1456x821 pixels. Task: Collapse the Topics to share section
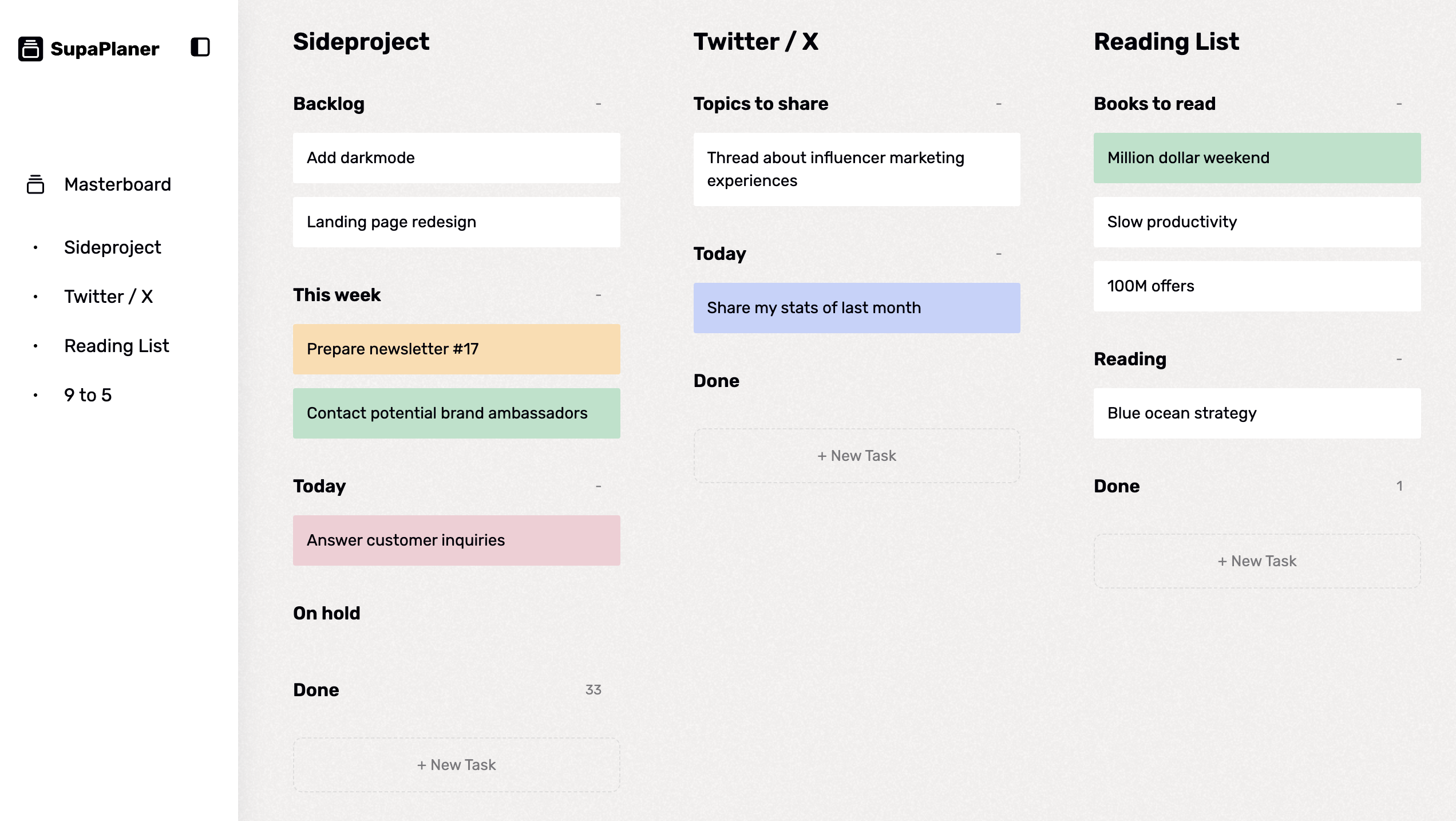point(999,104)
